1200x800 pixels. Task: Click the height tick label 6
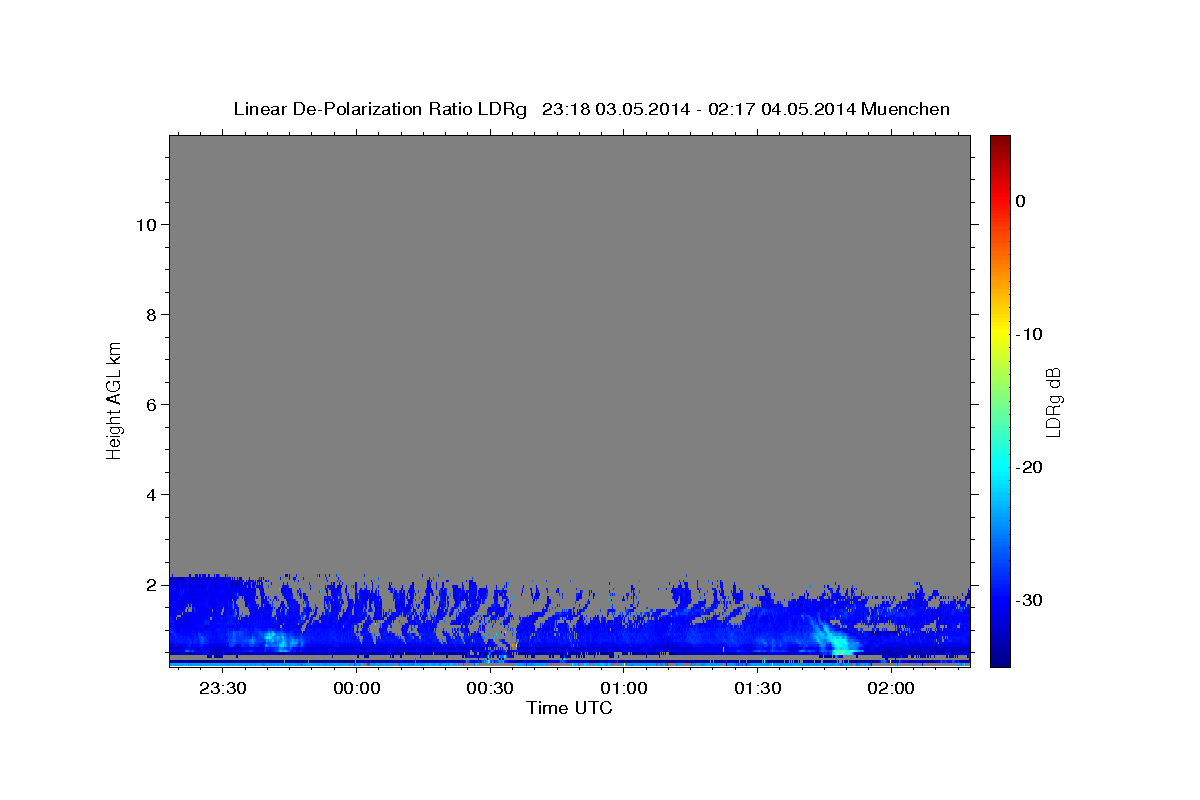point(150,405)
